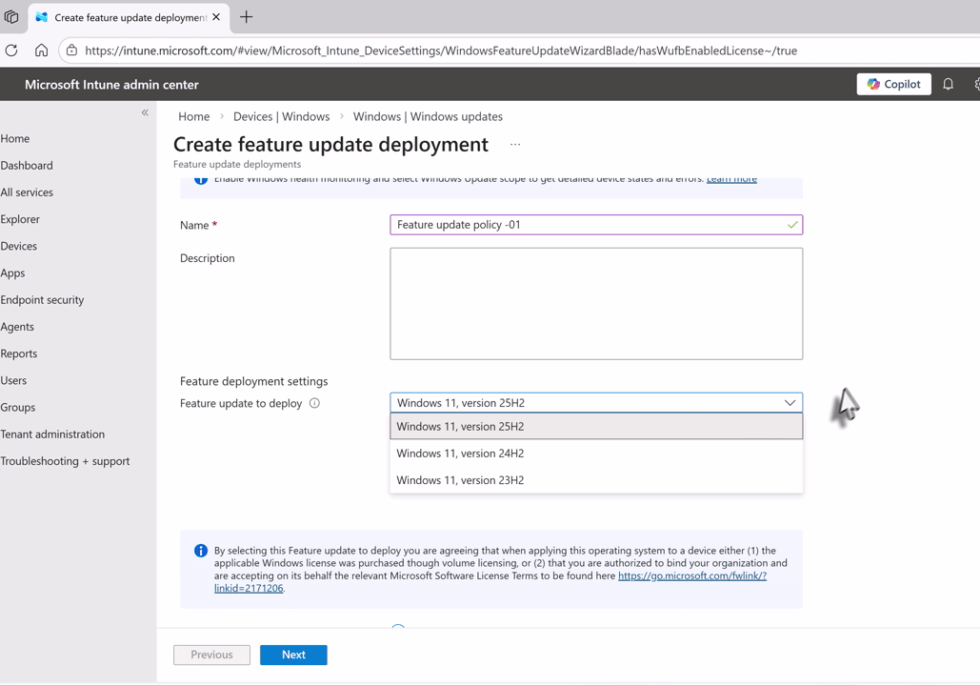
Task: Toggle the Feature update to deploy dropdown
Action: tap(596, 403)
